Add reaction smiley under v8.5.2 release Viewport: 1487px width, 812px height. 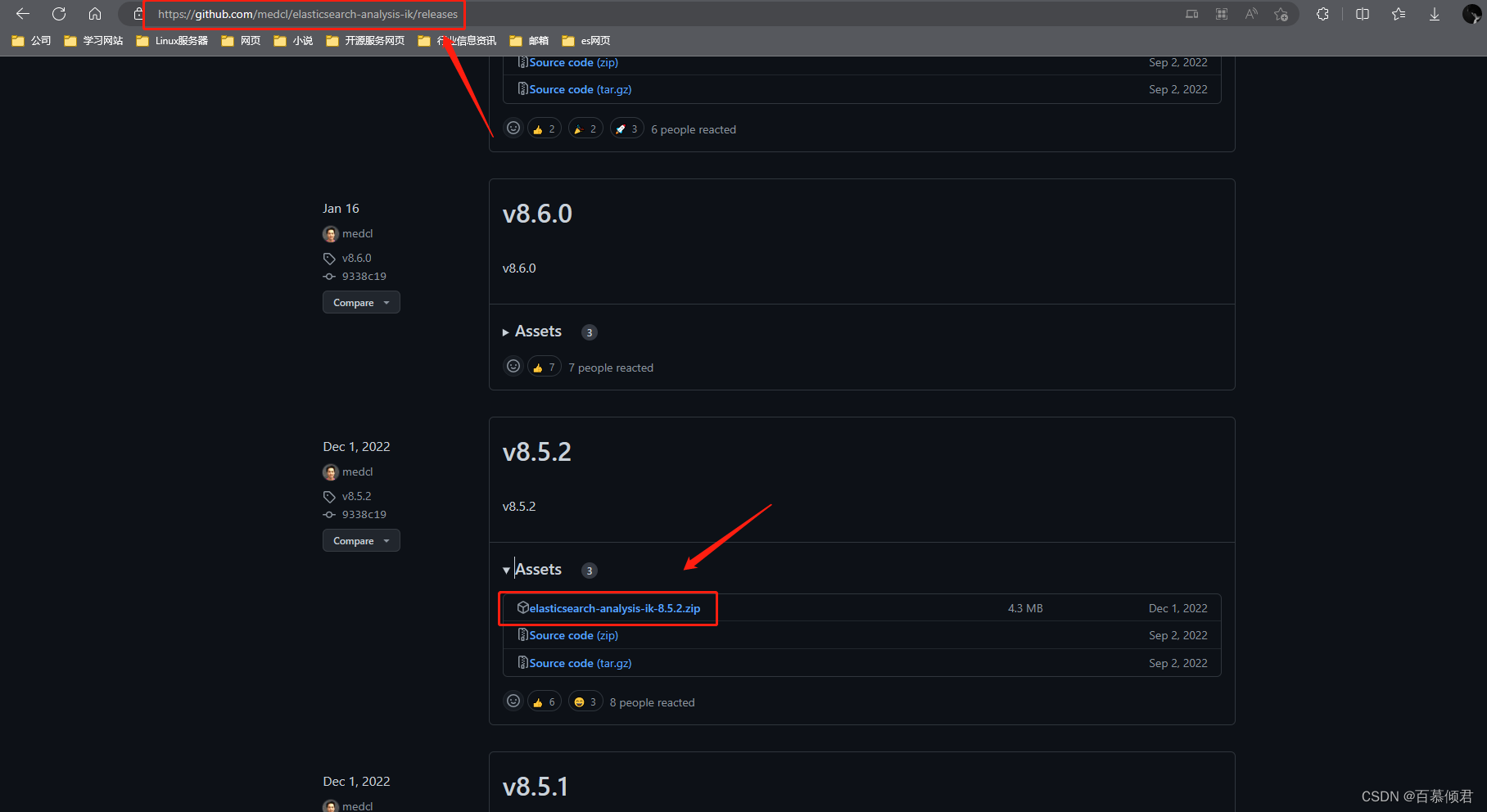[x=513, y=701]
